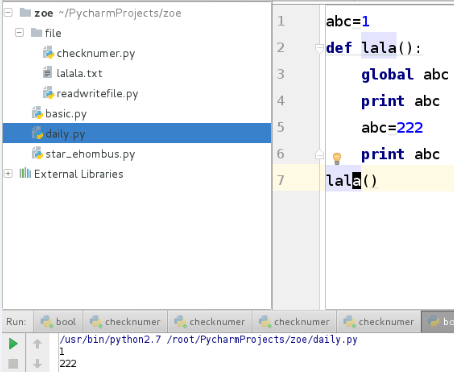The width and height of the screenshot is (454, 372).
Task: Select the file folder icon
Action: point(36,33)
